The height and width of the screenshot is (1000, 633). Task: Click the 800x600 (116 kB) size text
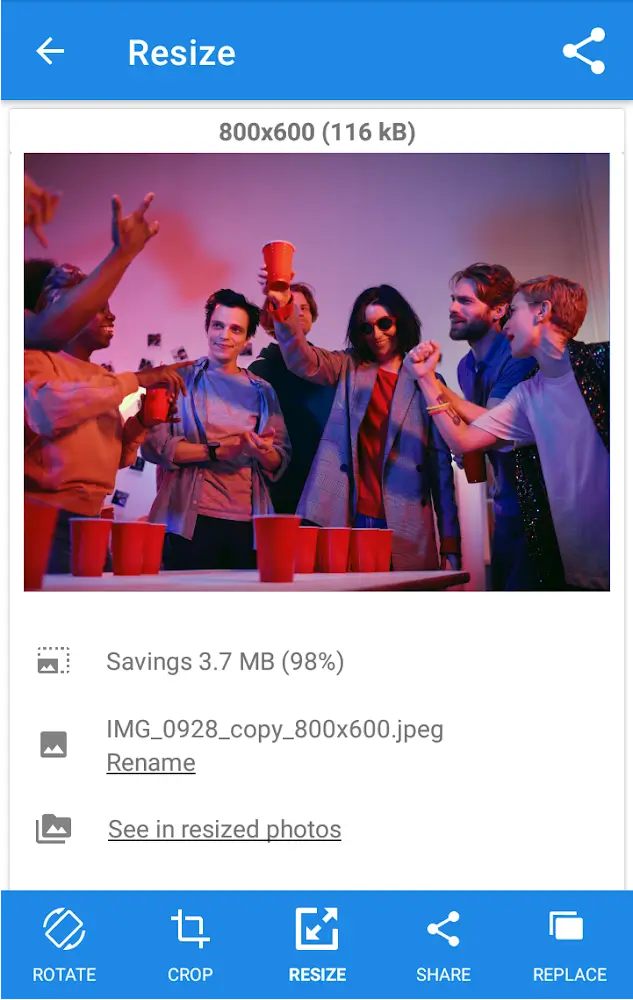(317, 132)
